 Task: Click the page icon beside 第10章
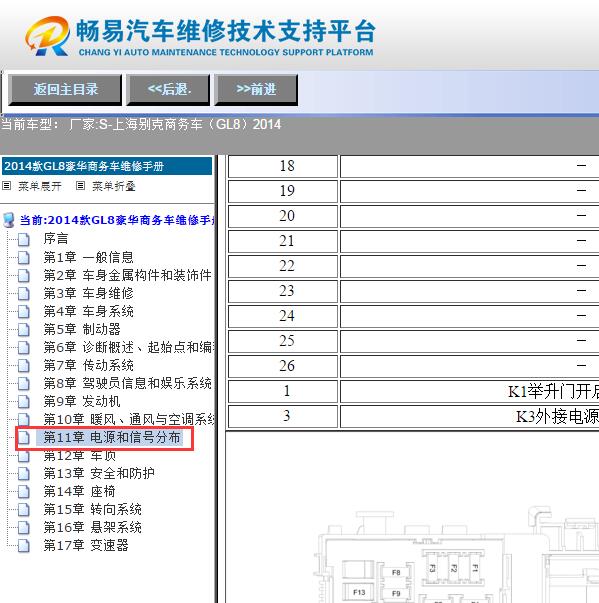(23, 420)
